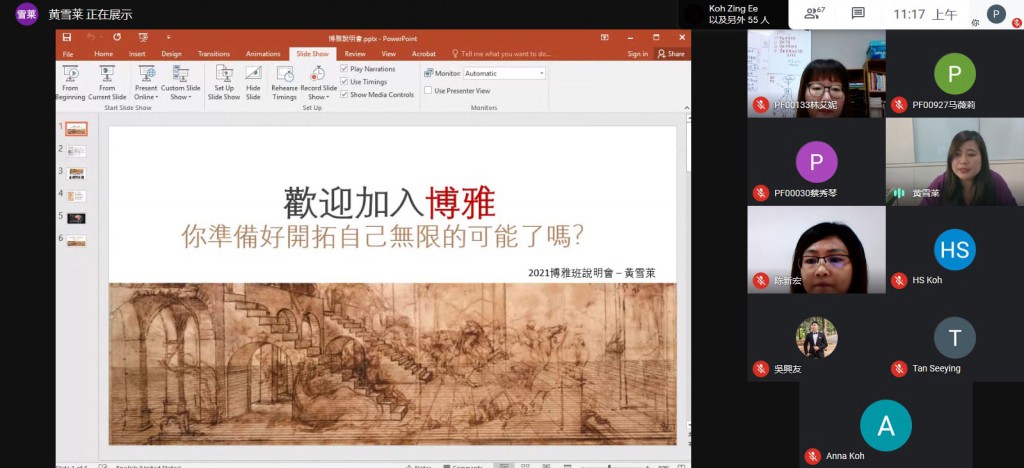Open Set Up Slide Show dialog
The image size is (1024, 468).
coord(224,83)
